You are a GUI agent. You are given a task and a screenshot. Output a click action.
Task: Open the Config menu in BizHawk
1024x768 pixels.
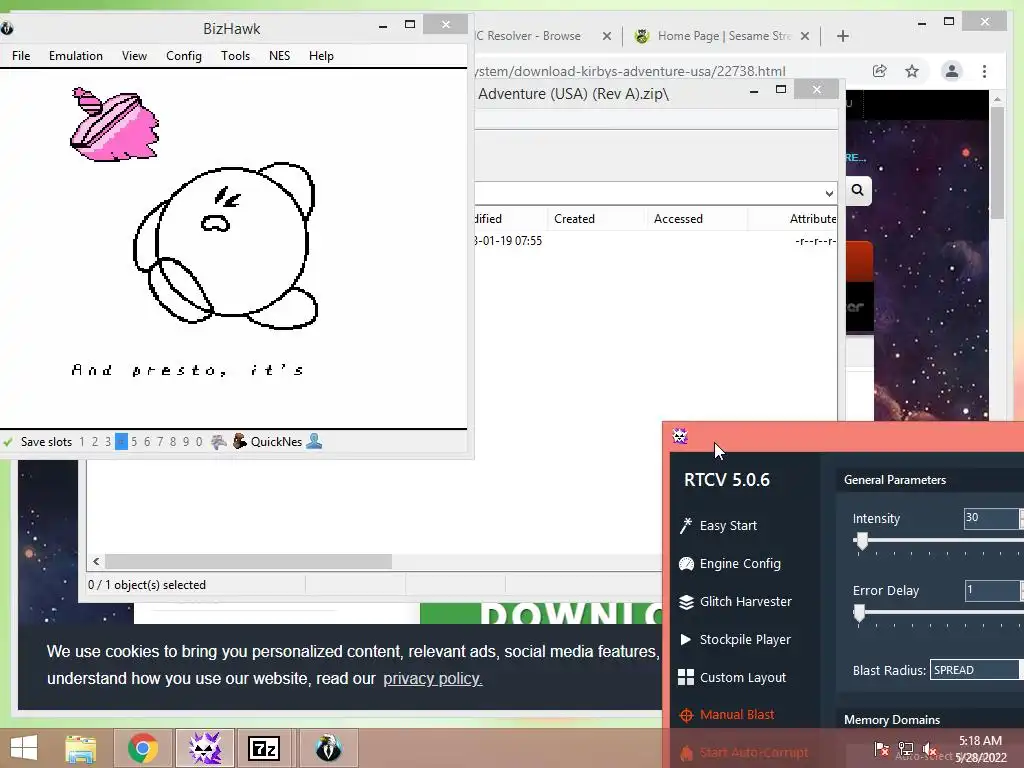[x=184, y=56]
